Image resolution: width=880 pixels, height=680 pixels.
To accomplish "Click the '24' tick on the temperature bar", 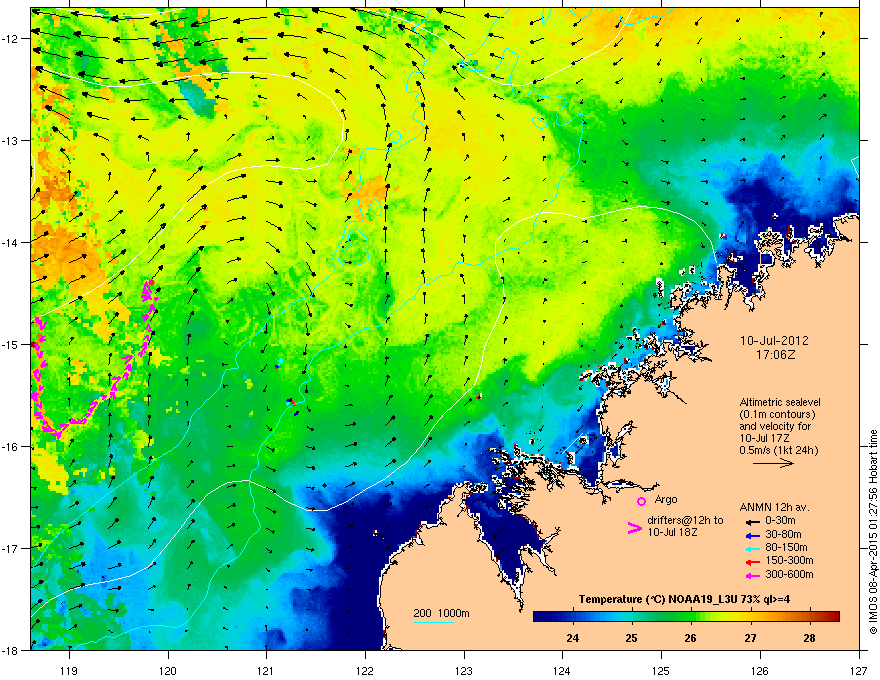I will click(x=572, y=638).
